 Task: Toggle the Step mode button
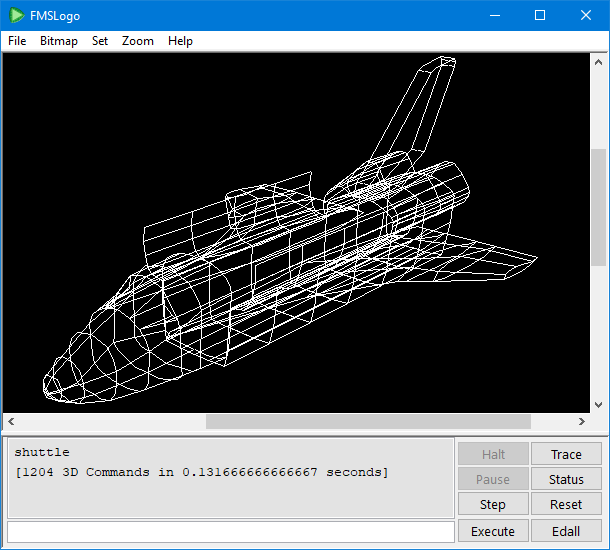point(493,505)
